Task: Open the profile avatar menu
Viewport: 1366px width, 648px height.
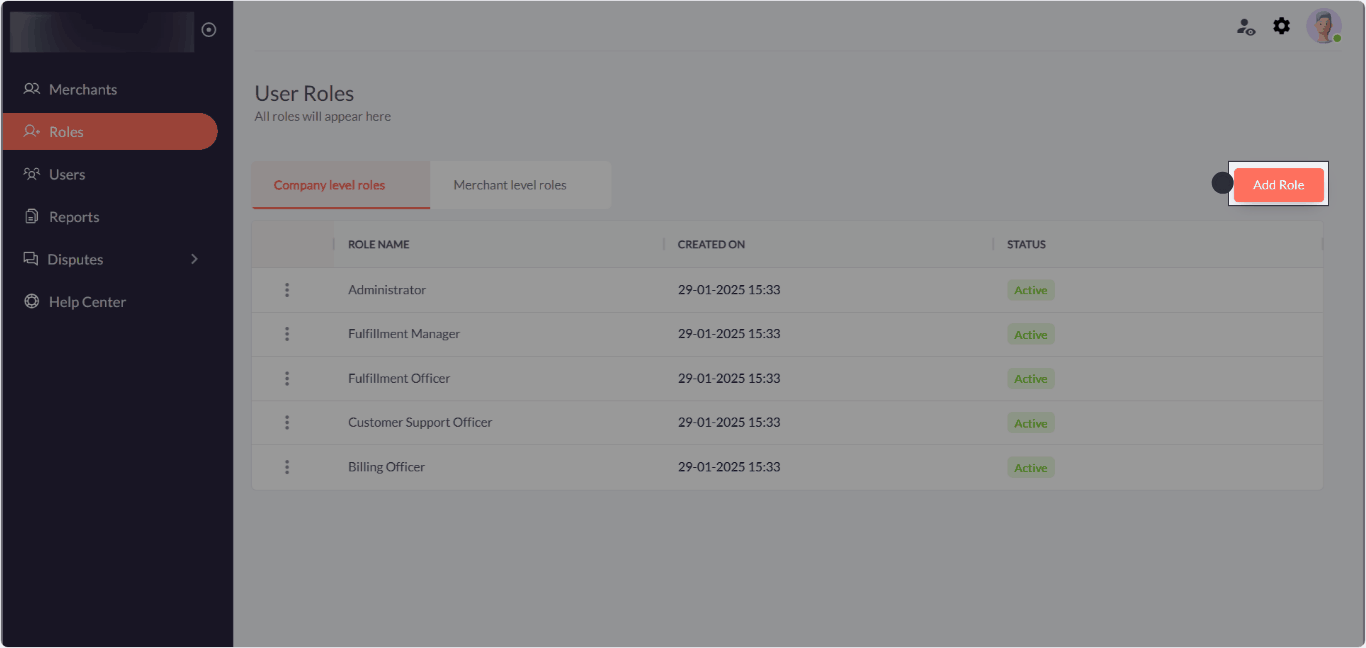Action: [1324, 26]
